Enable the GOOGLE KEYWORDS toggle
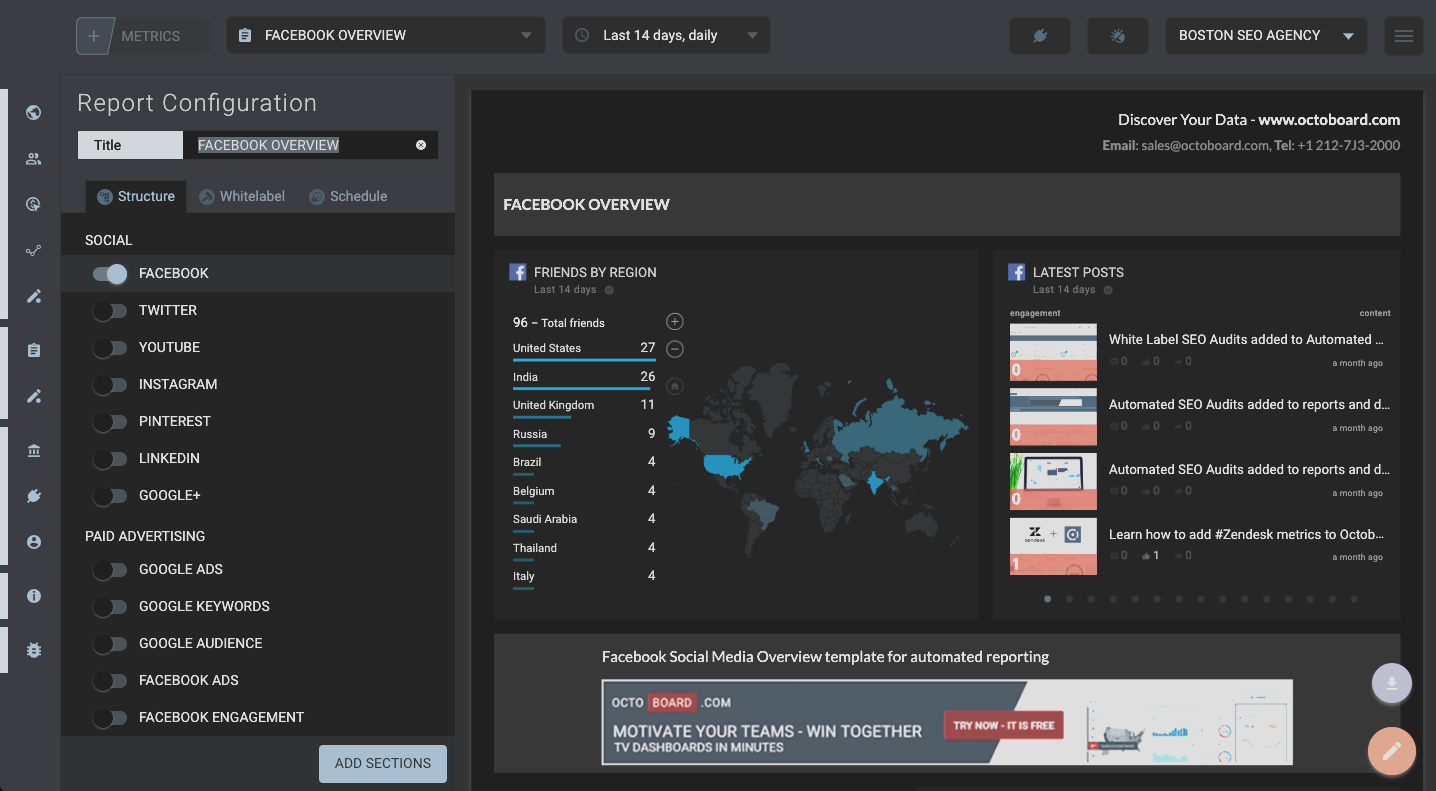This screenshot has height=791, width=1436. pyautogui.click(x=110, y=607)
